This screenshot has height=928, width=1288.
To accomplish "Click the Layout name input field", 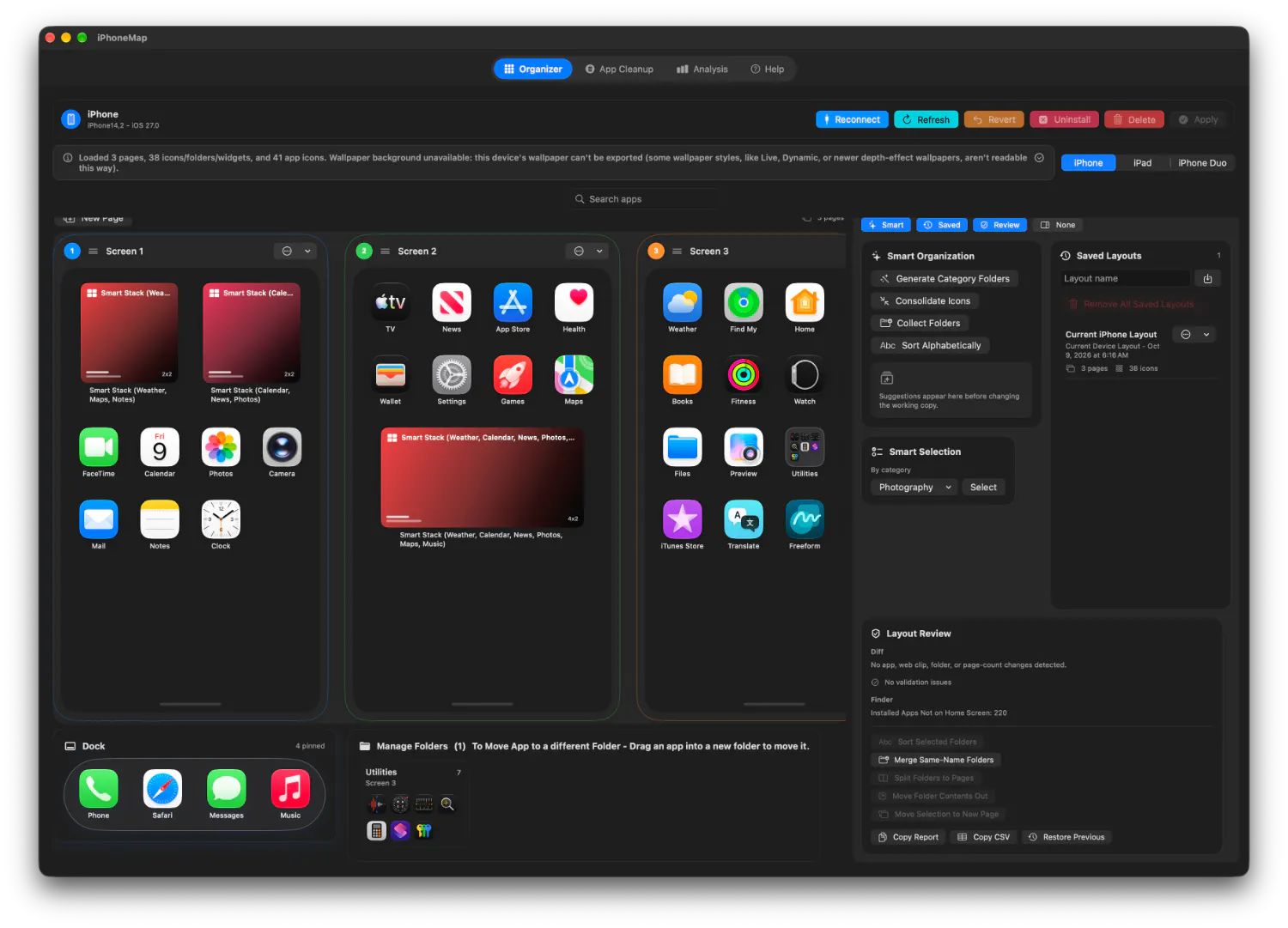I will (x=1126, y=278).
